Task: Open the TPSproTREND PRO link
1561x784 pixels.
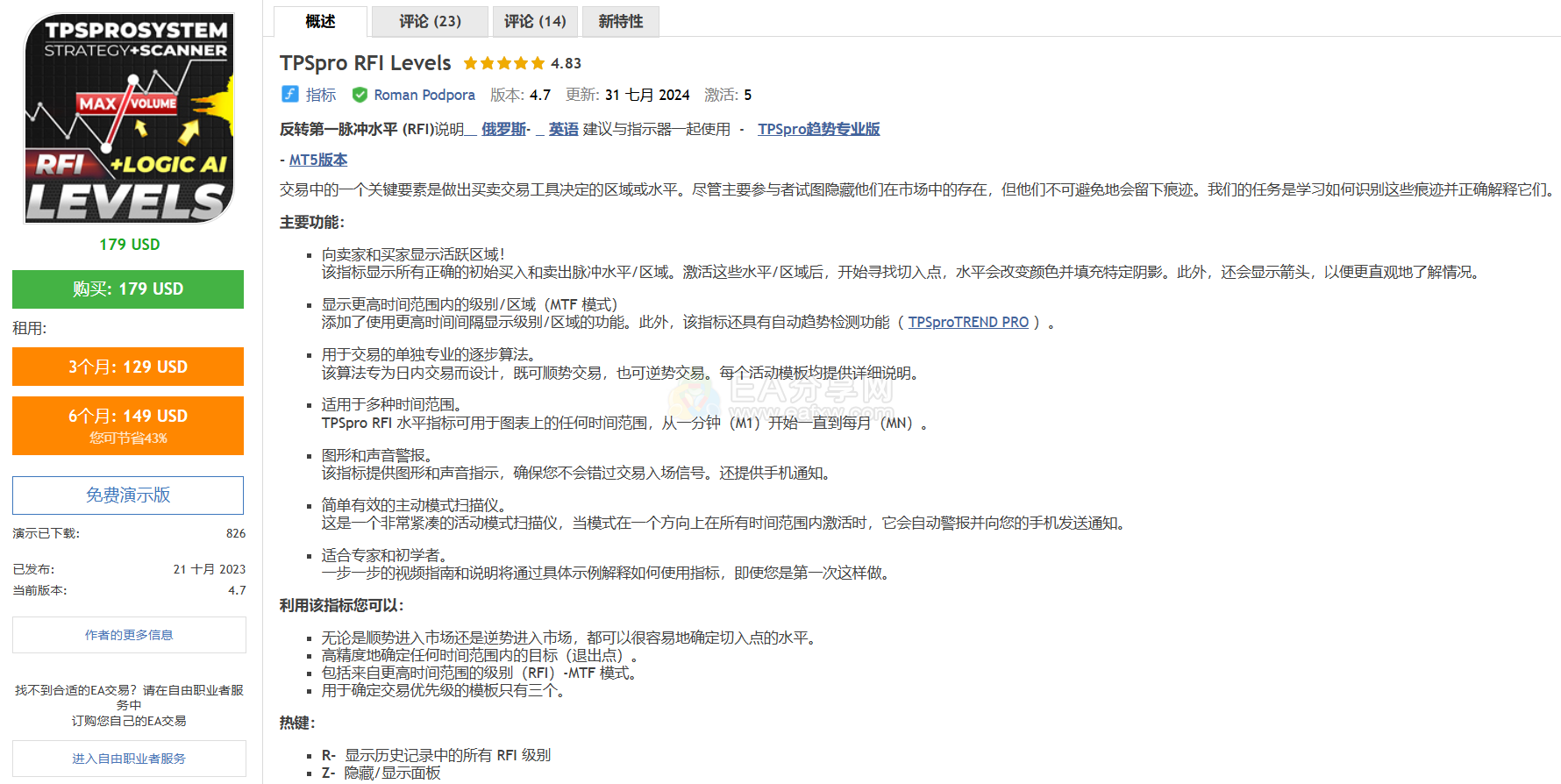Action: pos(968,322)
